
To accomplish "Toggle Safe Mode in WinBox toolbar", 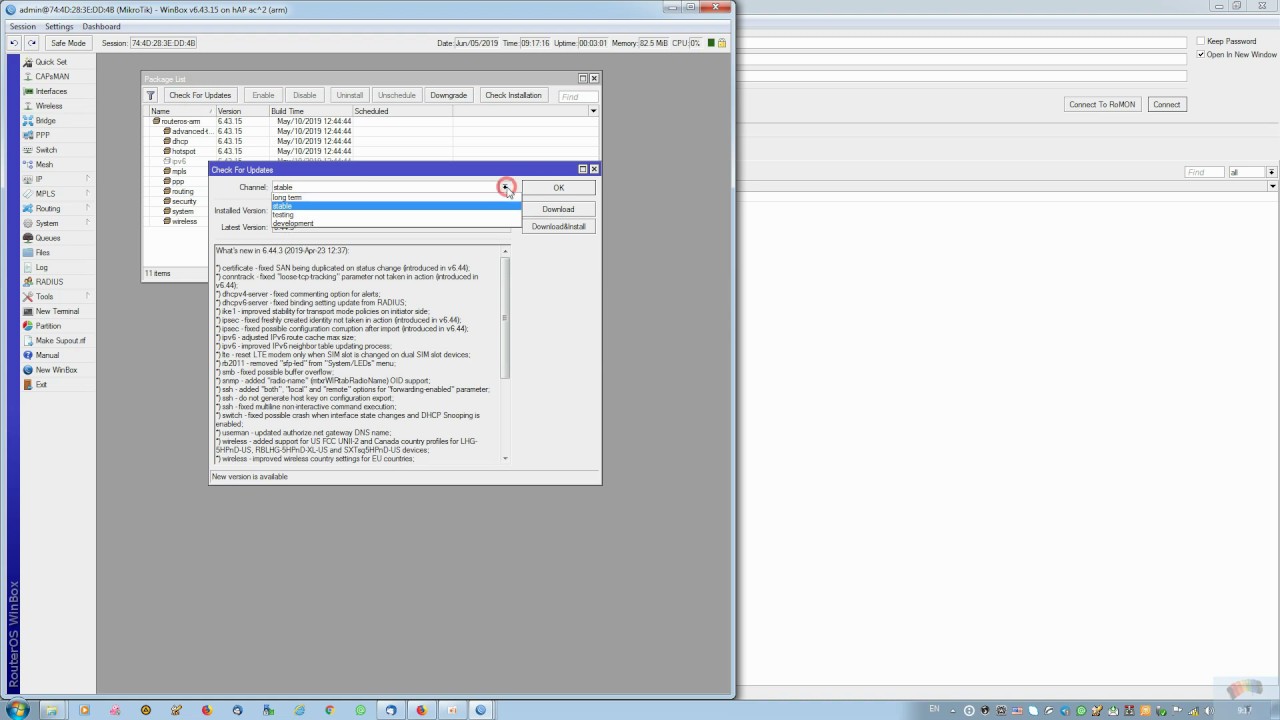I will (69, 43).
